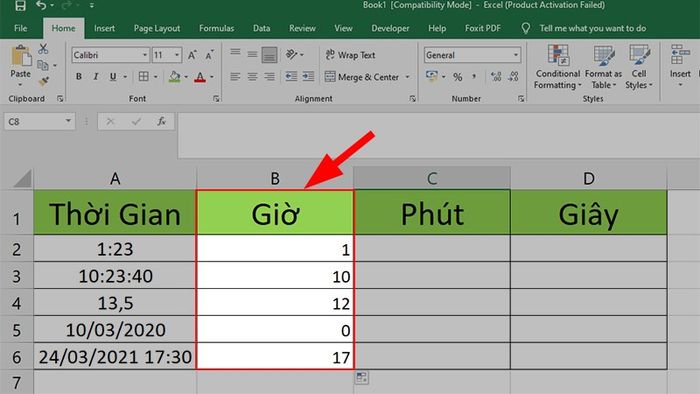
Task: Click Decrease Indent icon
Action: click(x=291, y=77)
